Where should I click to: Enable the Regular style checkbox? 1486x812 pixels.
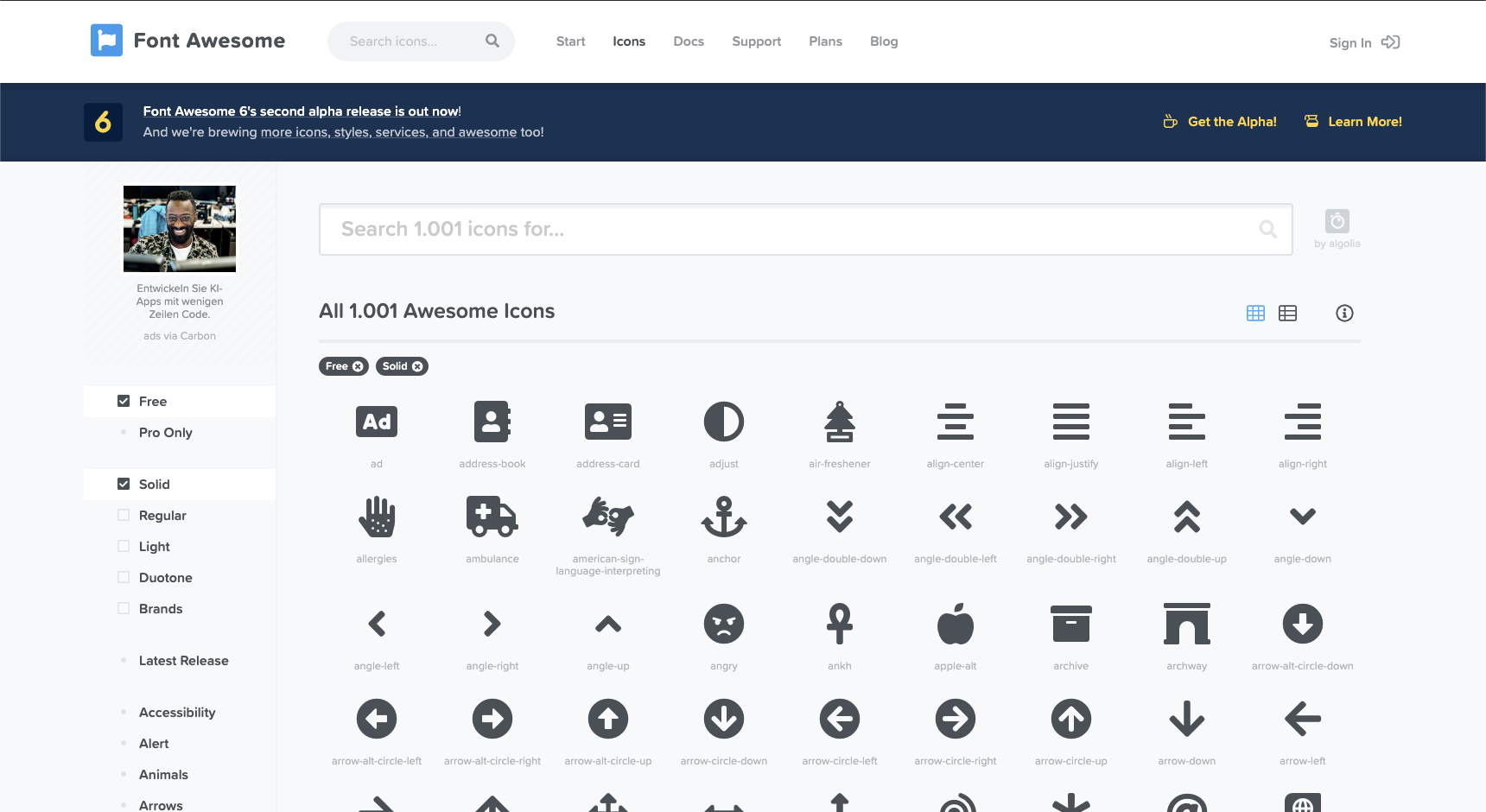[x=124, y=515]
